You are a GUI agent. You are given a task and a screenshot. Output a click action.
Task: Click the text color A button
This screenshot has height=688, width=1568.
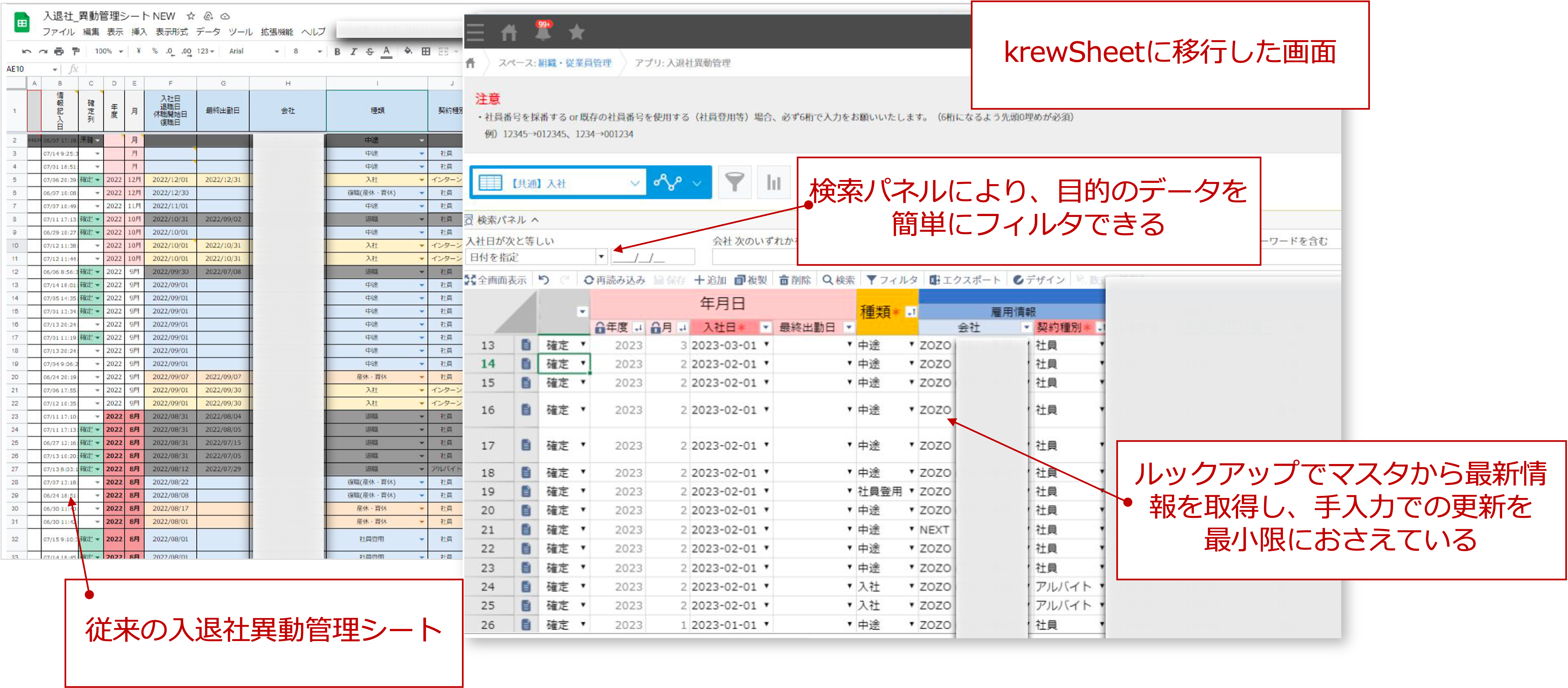(386, 52)
